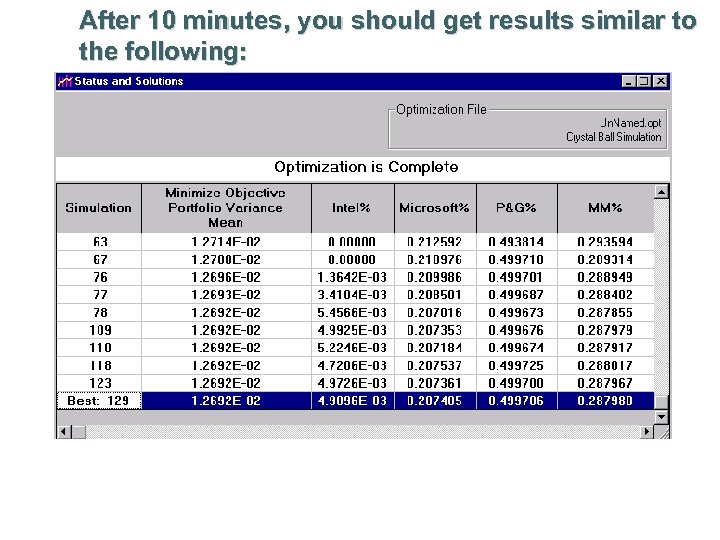720x540 pixels.
Task: Click the Intel% column header
Action: (352, 208)
